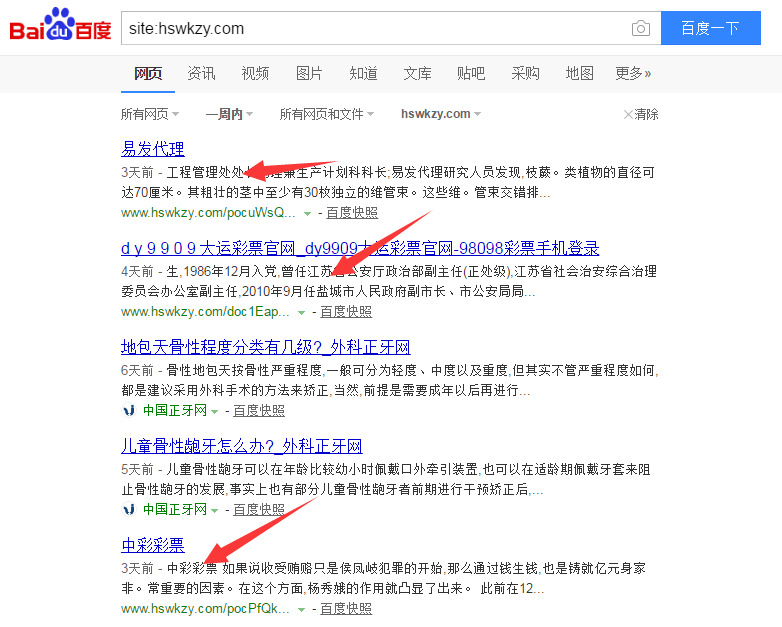Expand arrow after 中国正牙网 under 地包天骨性 result
Image resolution: width=782 pixels, height=627 pixels.
tap(214, 412)
